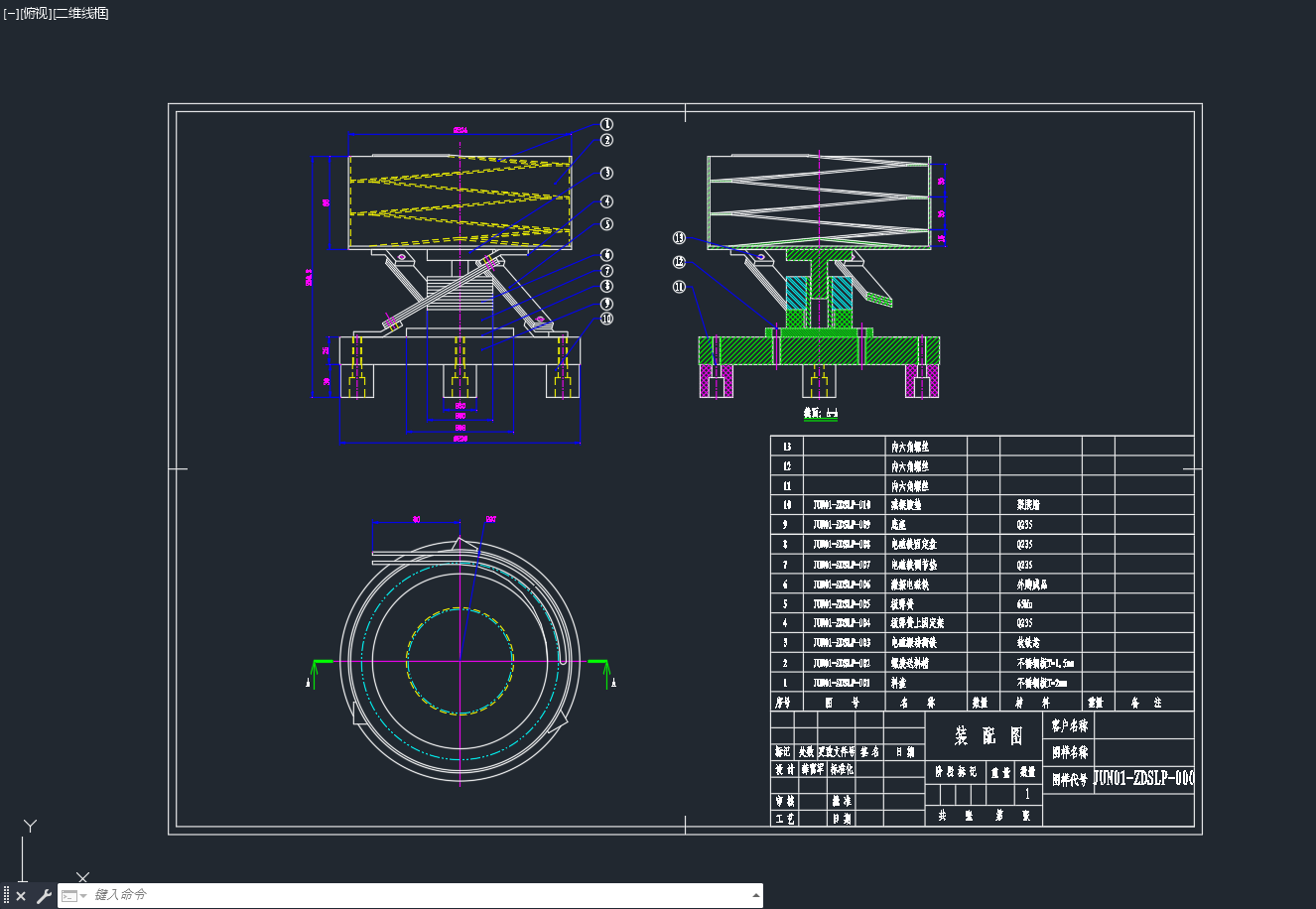Click the 重量 cell beside 阶段标记

coord(1000,771)
